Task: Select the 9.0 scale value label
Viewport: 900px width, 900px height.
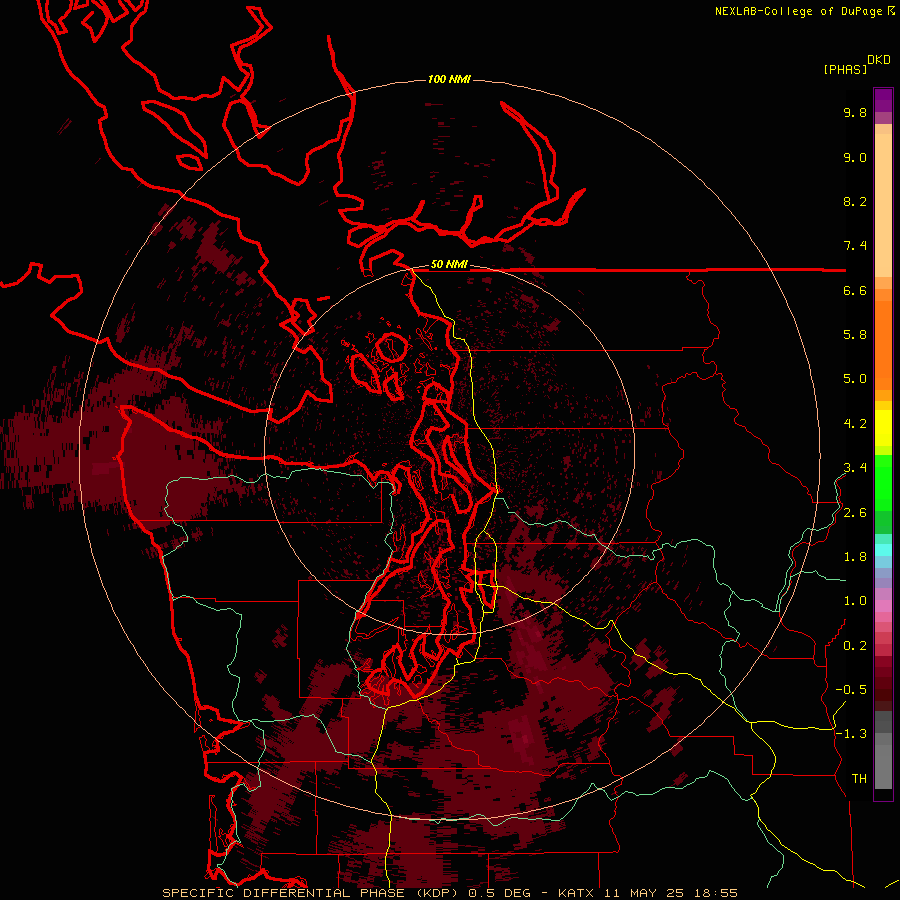Action: coord(855,157)
